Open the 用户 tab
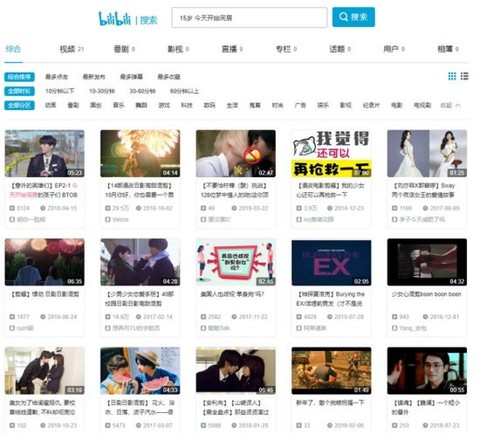 pos(394,49)
